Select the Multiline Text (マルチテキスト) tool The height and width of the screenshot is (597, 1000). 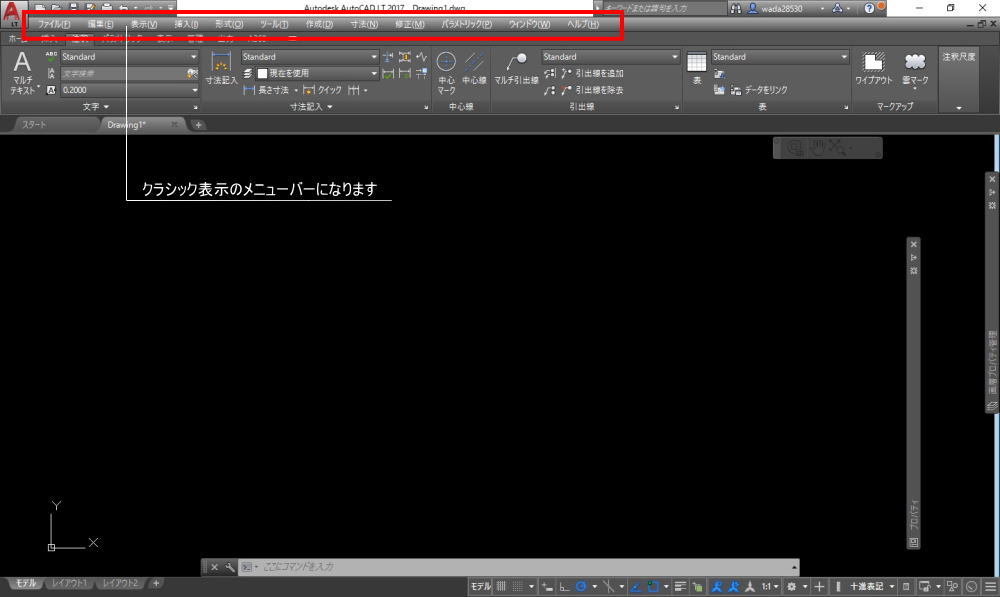[22, 73]
